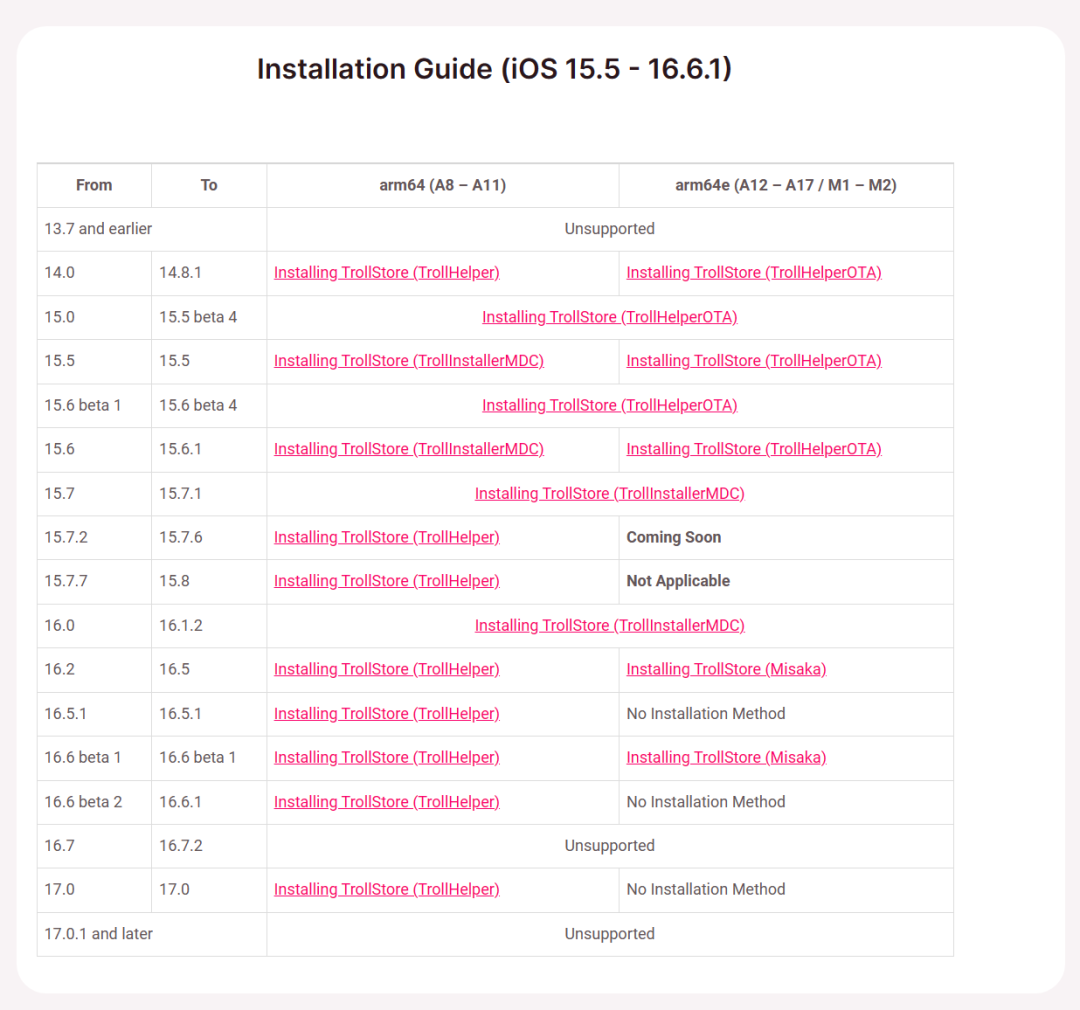Image resolution: width=1080 pixels, height=1010 pixels.
Task: Click the '16.6 beta 2' cell
Action: 94,802
